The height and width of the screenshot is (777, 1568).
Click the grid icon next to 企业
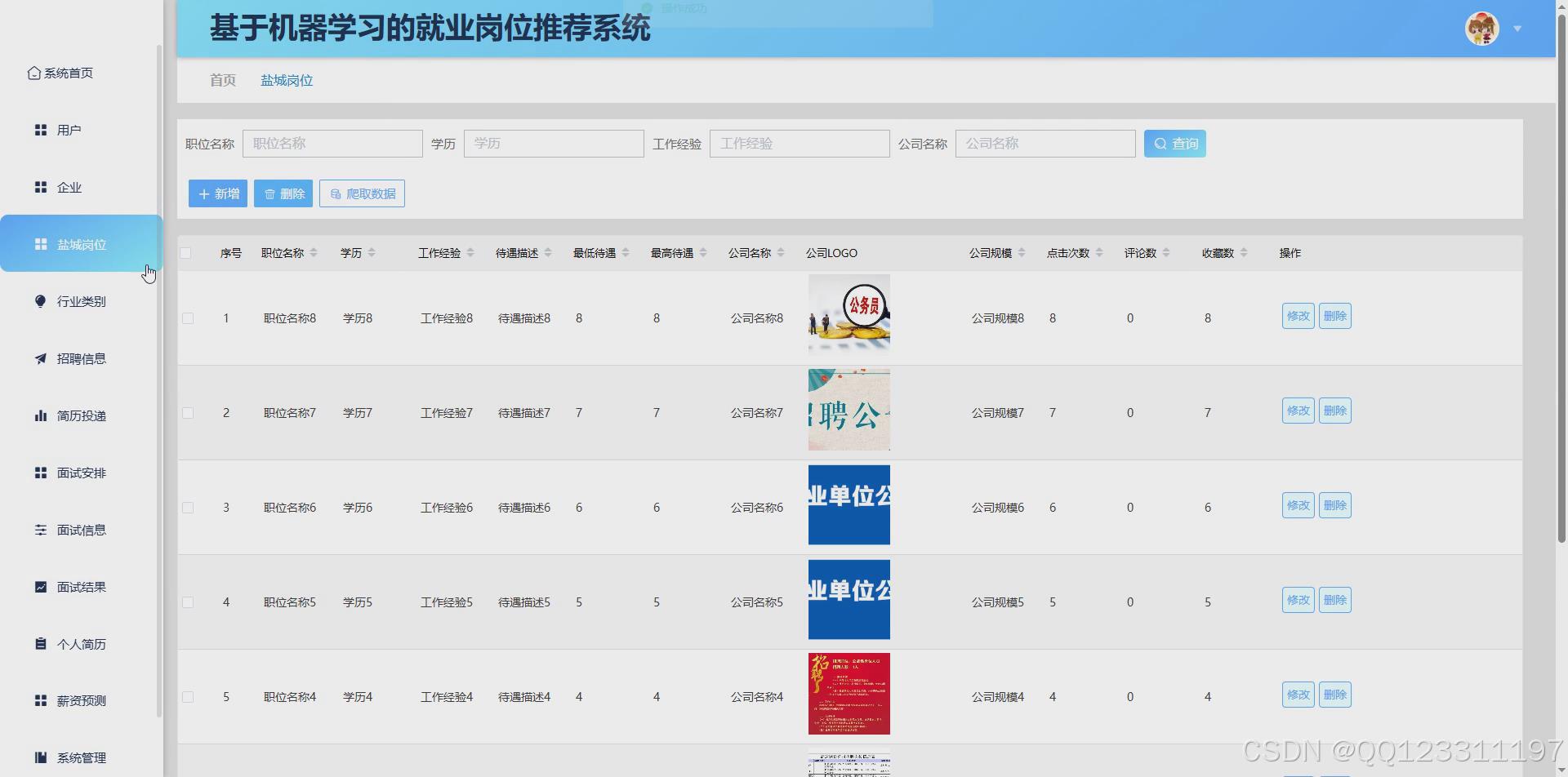(41, 187)
